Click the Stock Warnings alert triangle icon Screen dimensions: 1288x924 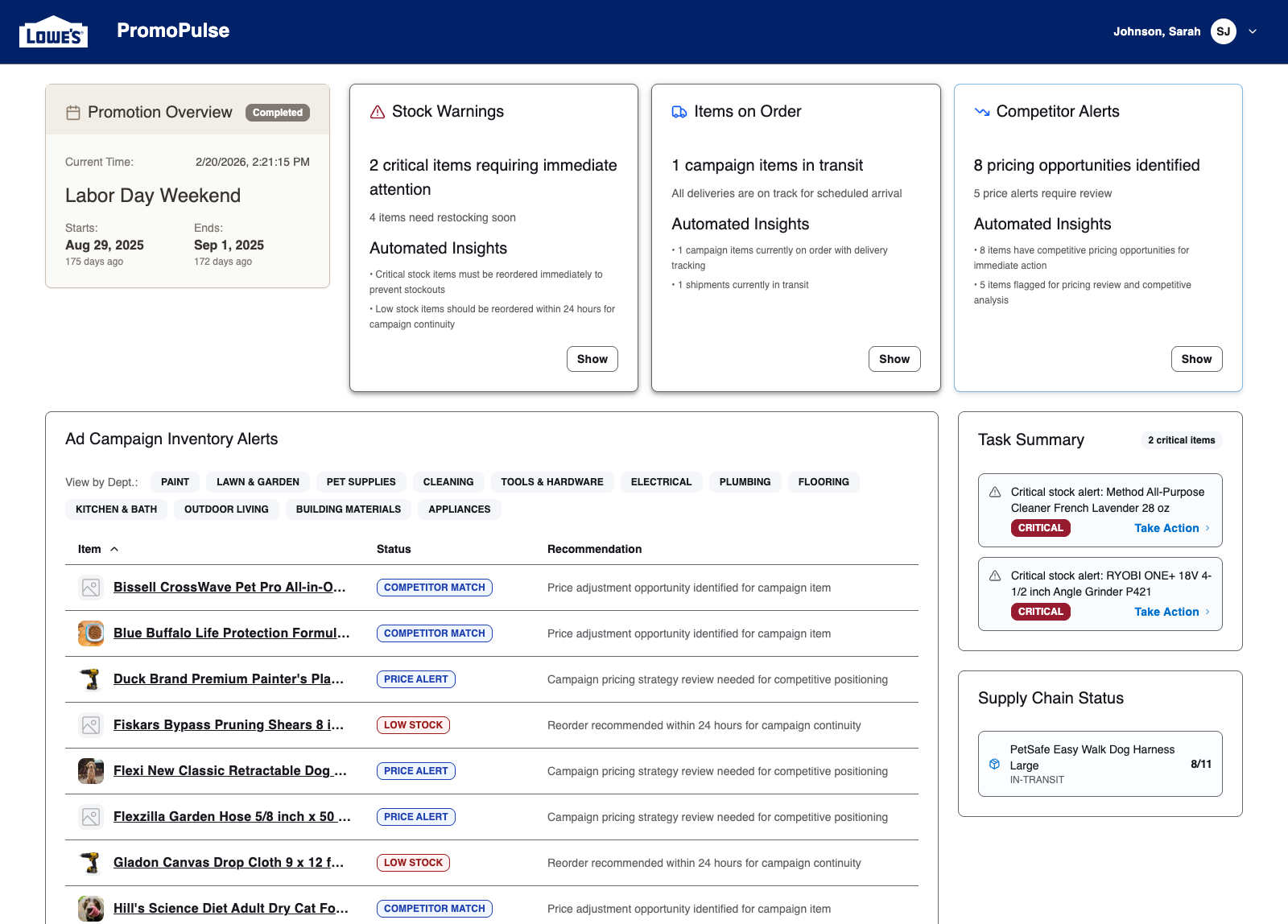click(377, 112)
